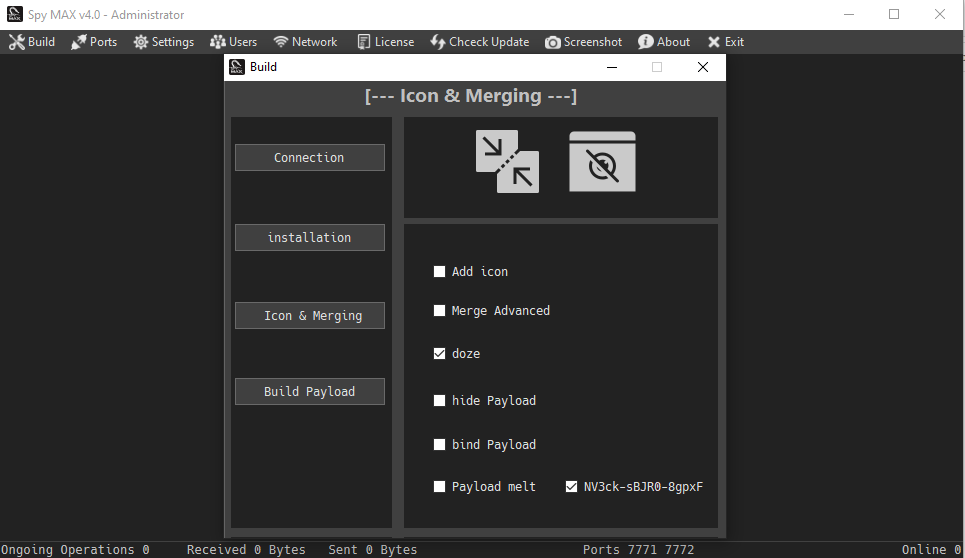Viewport: 965px width, 558px height.
Task: Enable the Add icon checkbox
Action: pyautogui.click(x=439, y=272)
